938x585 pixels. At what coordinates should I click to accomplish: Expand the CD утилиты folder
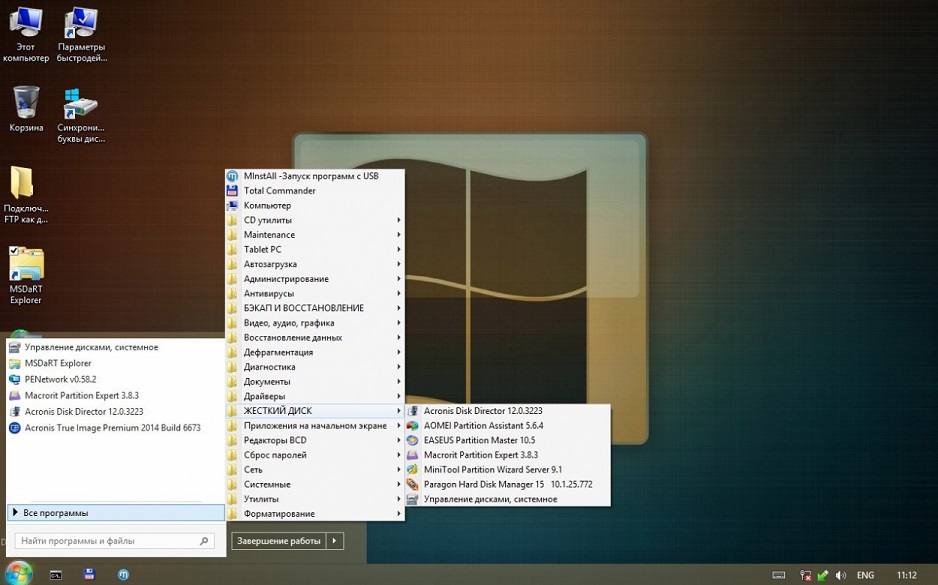(315, 220)
